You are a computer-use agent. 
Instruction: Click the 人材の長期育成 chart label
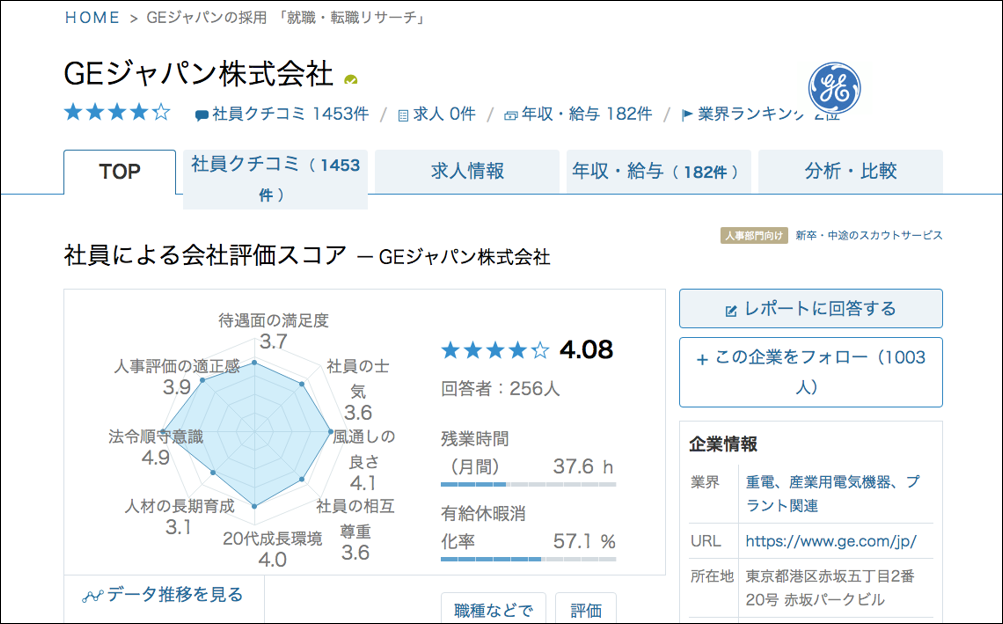coord(180,506)
